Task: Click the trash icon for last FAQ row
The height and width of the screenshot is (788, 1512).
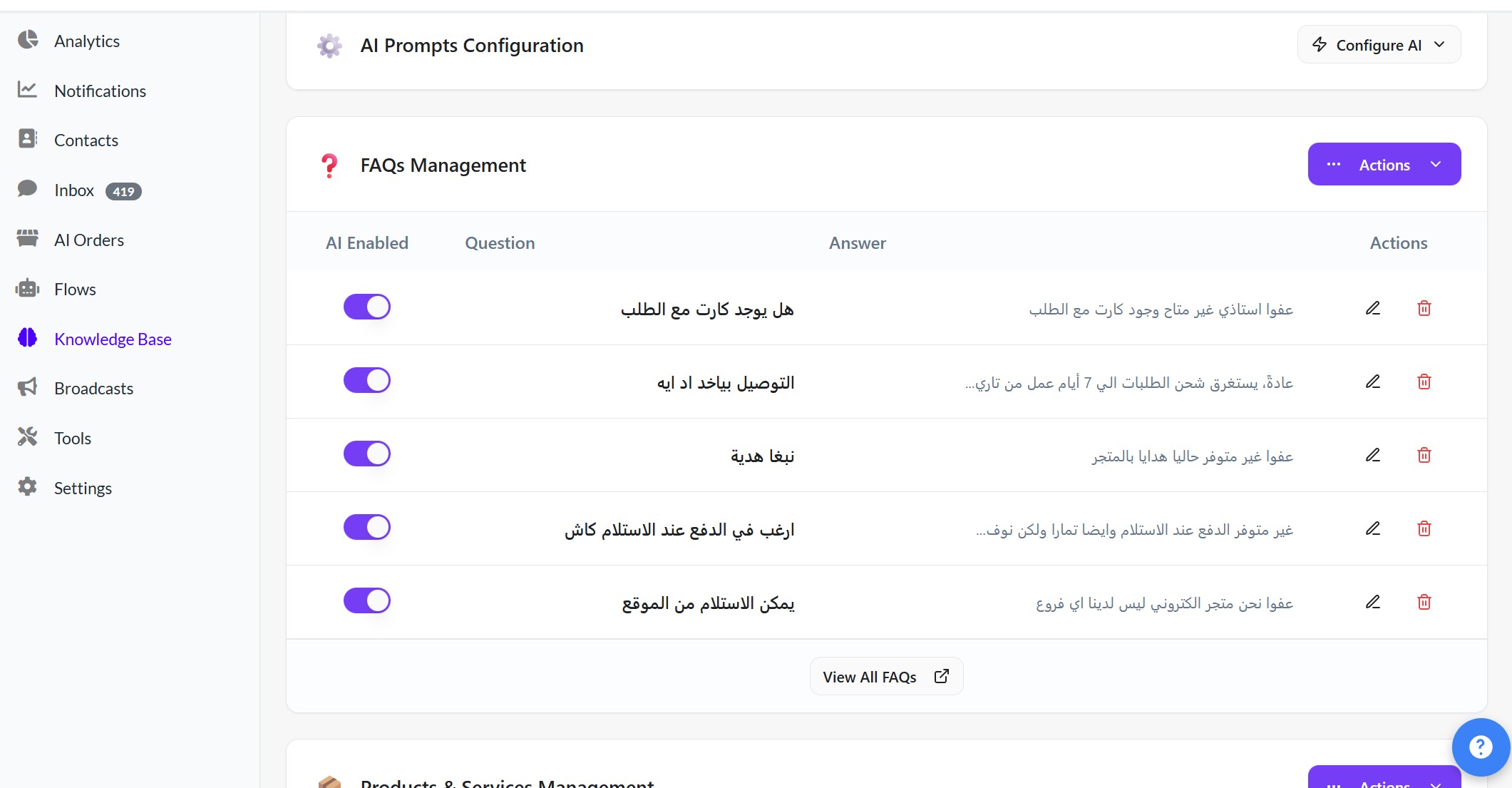Action: click(x=1424, y=602)
